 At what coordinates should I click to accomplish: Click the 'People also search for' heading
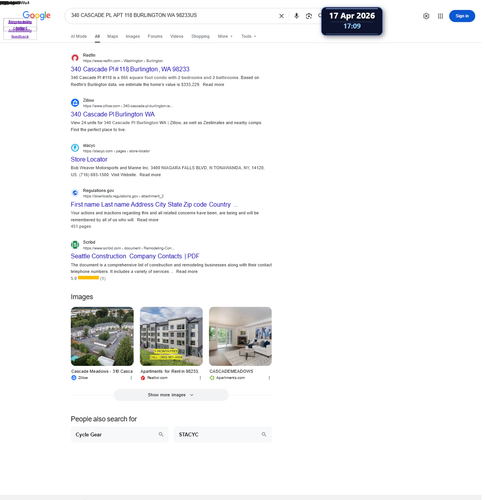coord(104,419)
